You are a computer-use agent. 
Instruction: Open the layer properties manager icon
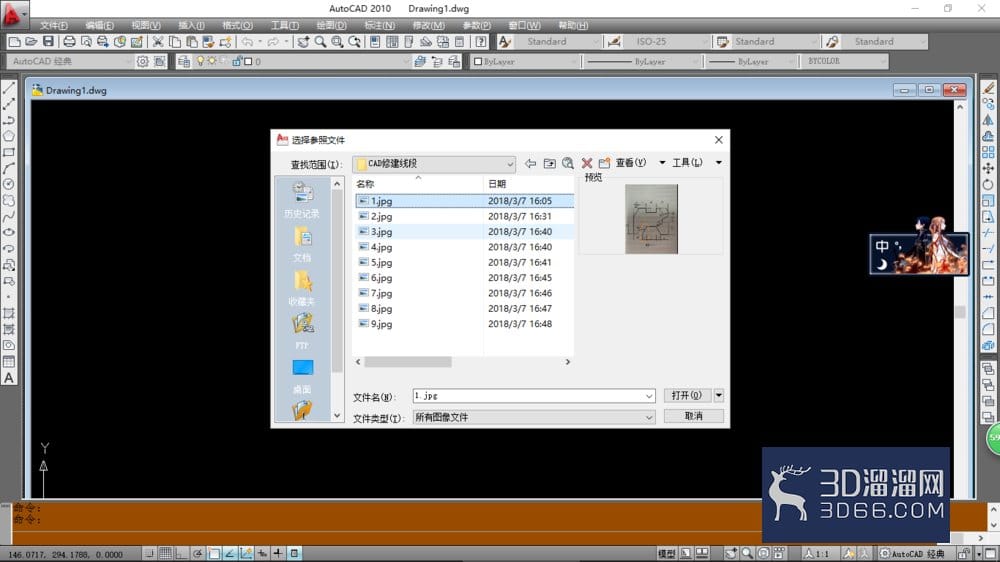[184, 61]
